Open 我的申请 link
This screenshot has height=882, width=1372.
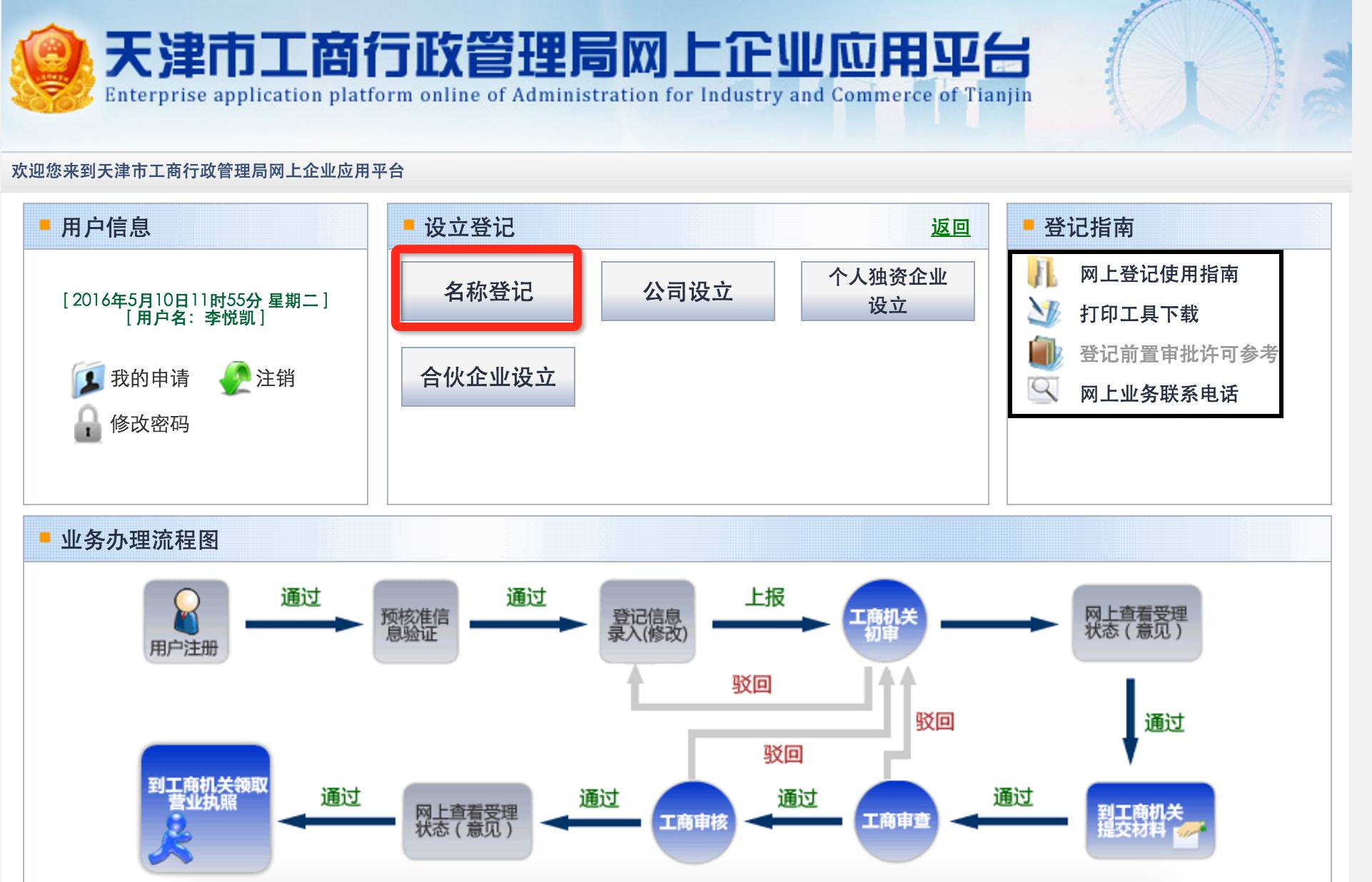(150, 378)
